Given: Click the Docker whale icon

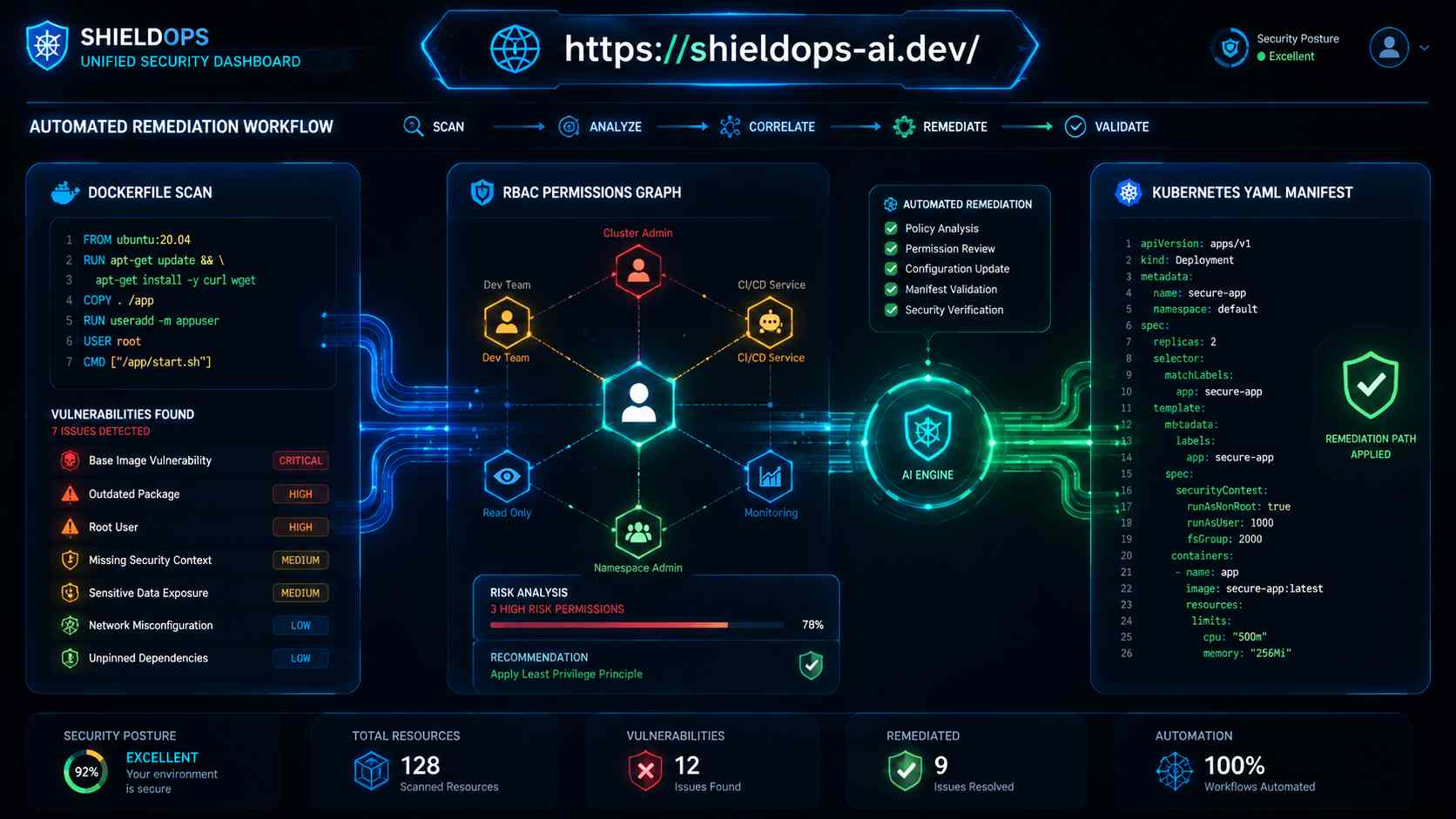Looking at the screenshot, I should pyautogui.click(x=65, y=192).
